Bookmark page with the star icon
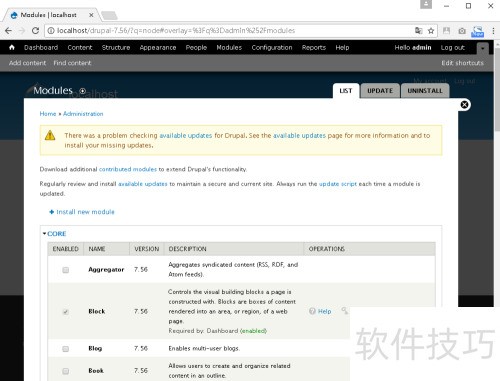 tap(431, 31)
